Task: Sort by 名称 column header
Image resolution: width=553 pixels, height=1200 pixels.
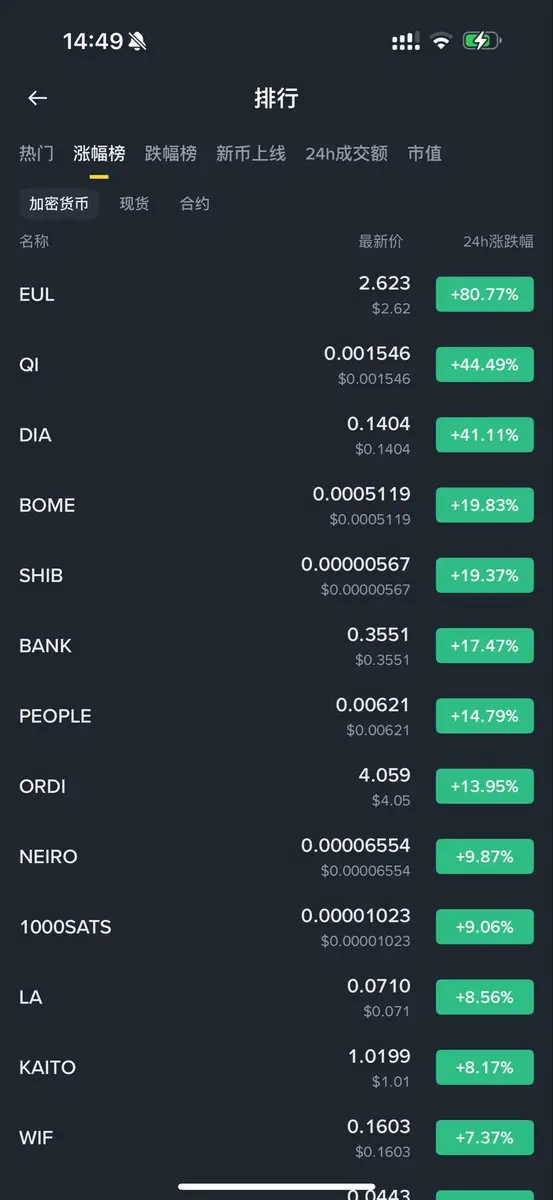Action: tap(34, 242)
